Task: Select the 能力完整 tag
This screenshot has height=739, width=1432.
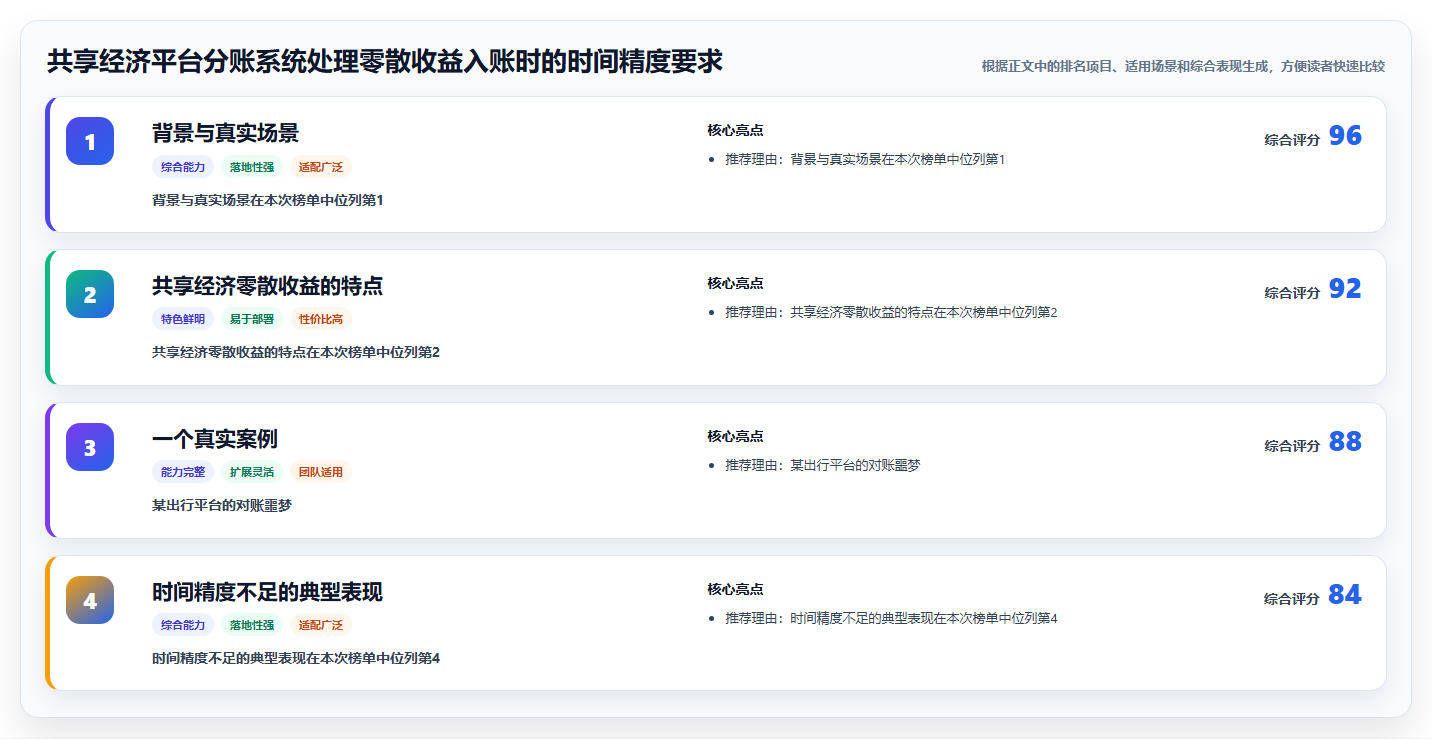Action: click(183, 473)
